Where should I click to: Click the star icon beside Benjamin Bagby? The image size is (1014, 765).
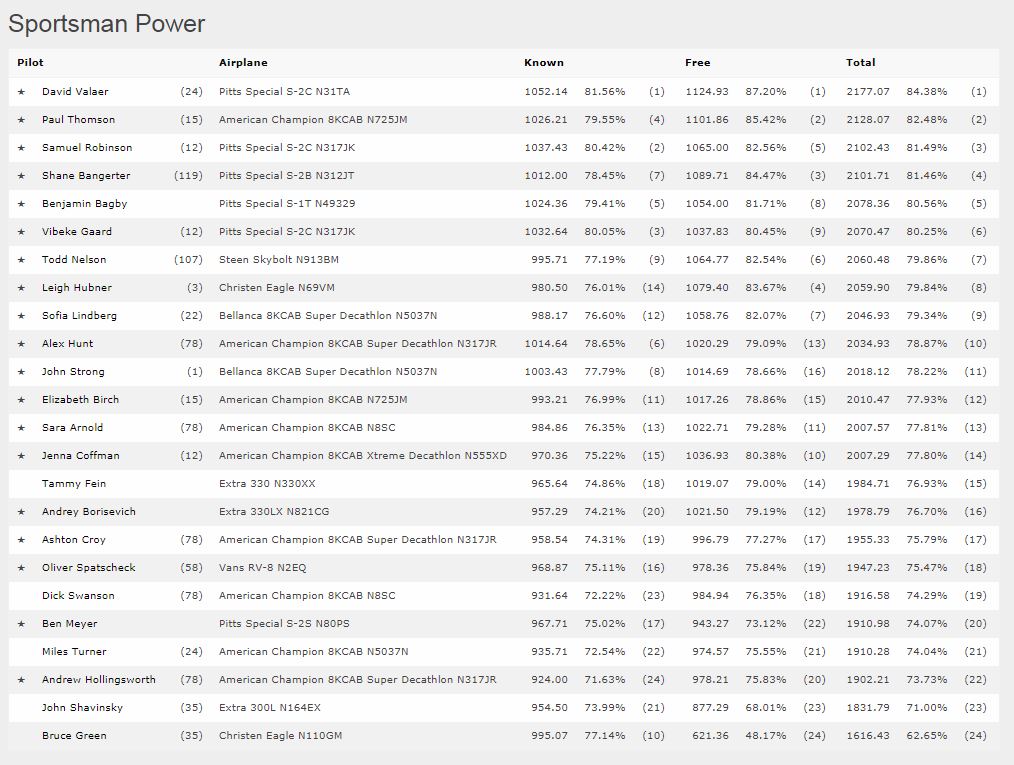(x=21, y=204)
